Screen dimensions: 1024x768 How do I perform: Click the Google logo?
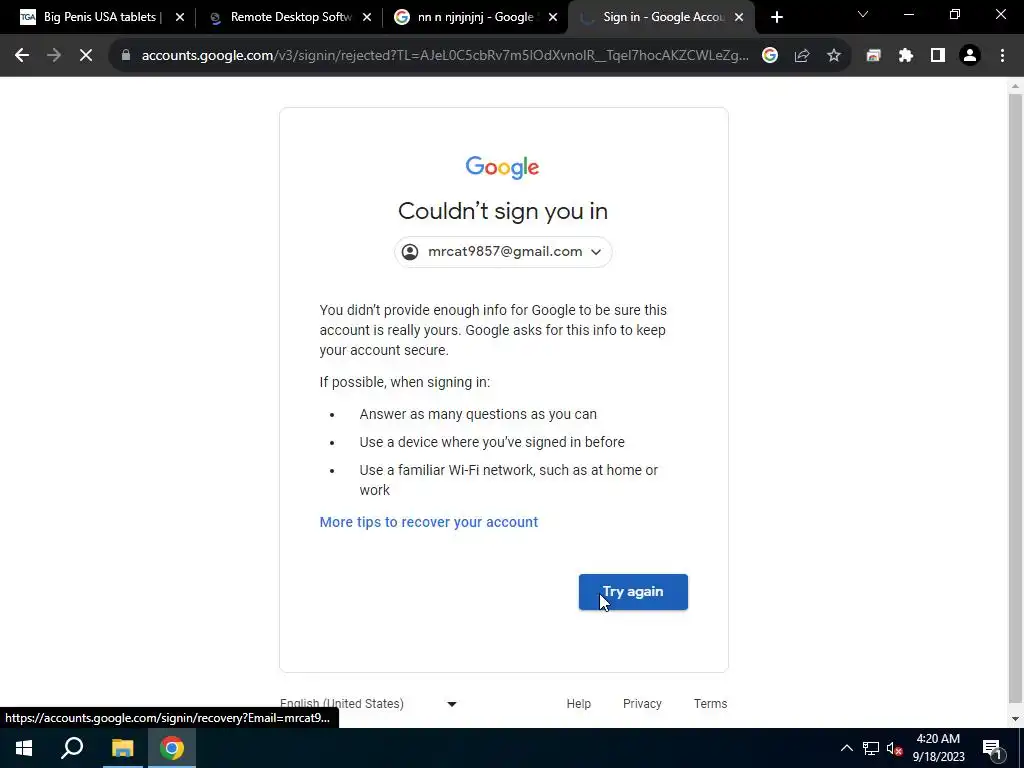click(502, 168)
